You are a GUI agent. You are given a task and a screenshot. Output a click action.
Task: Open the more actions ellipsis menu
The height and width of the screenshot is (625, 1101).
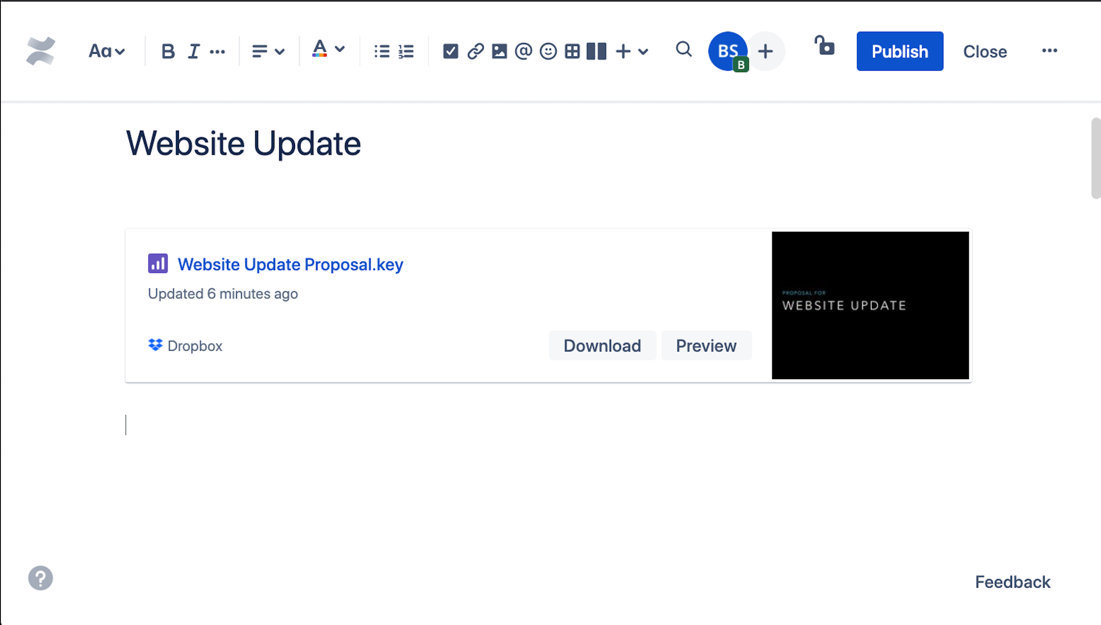coord(1049,50)
